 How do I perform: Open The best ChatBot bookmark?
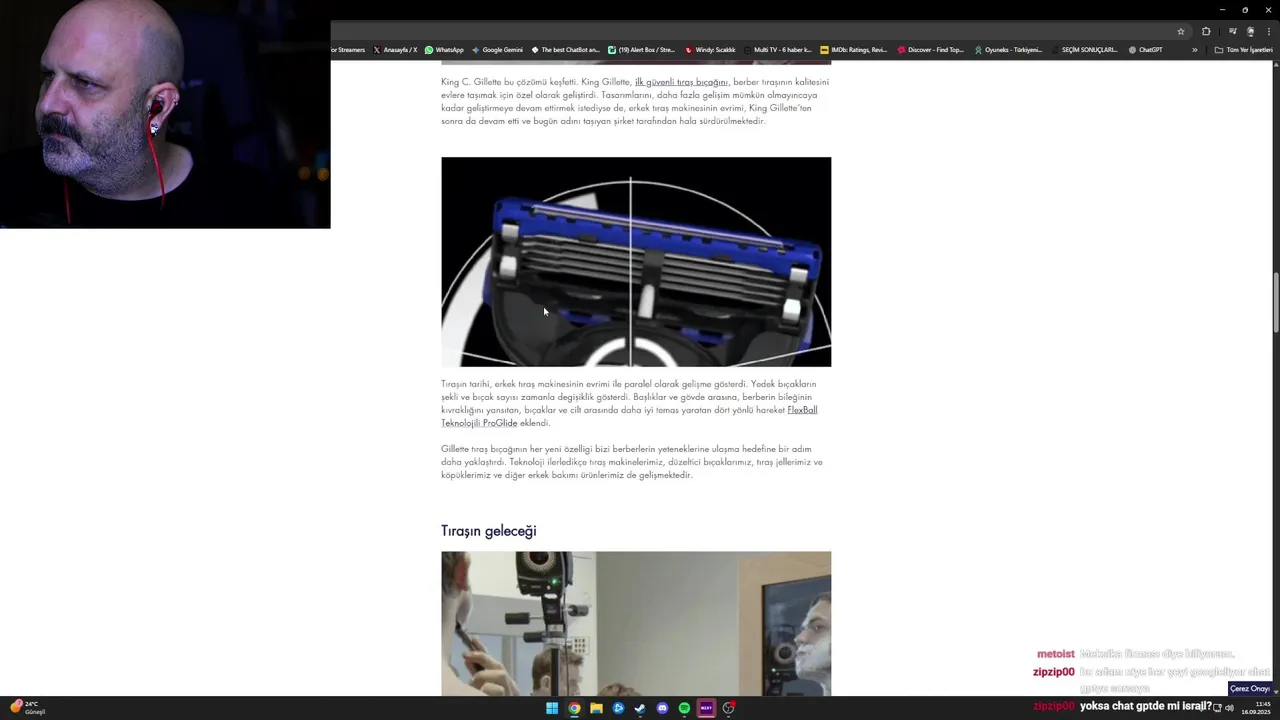tap(565, 50)
